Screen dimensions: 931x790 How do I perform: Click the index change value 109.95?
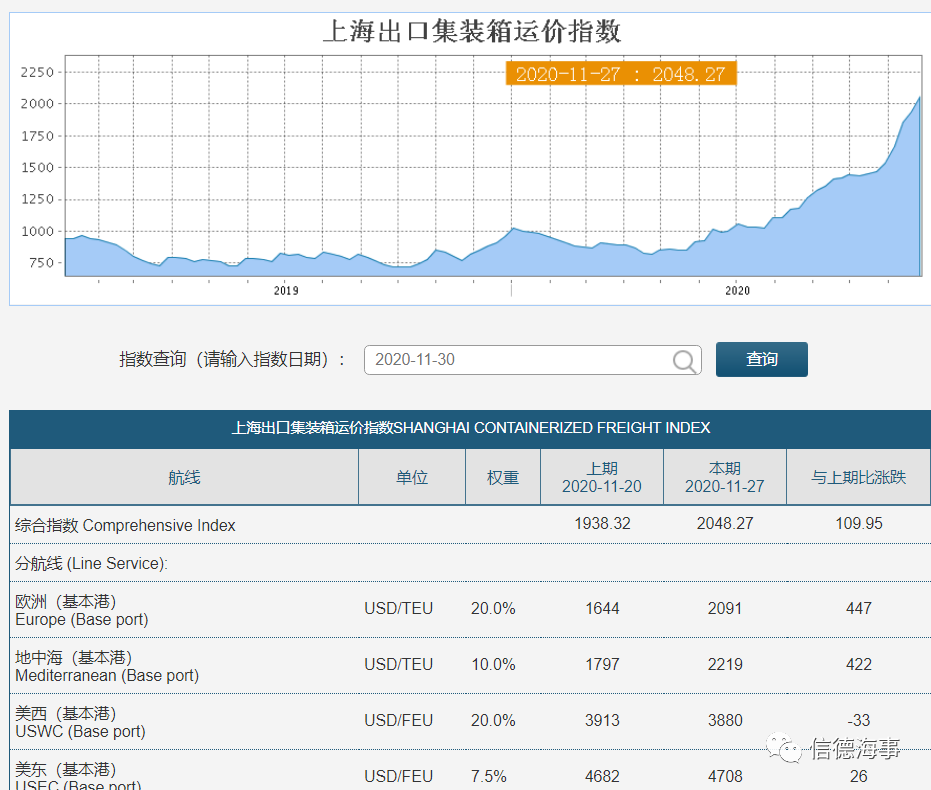pos(859,524)
